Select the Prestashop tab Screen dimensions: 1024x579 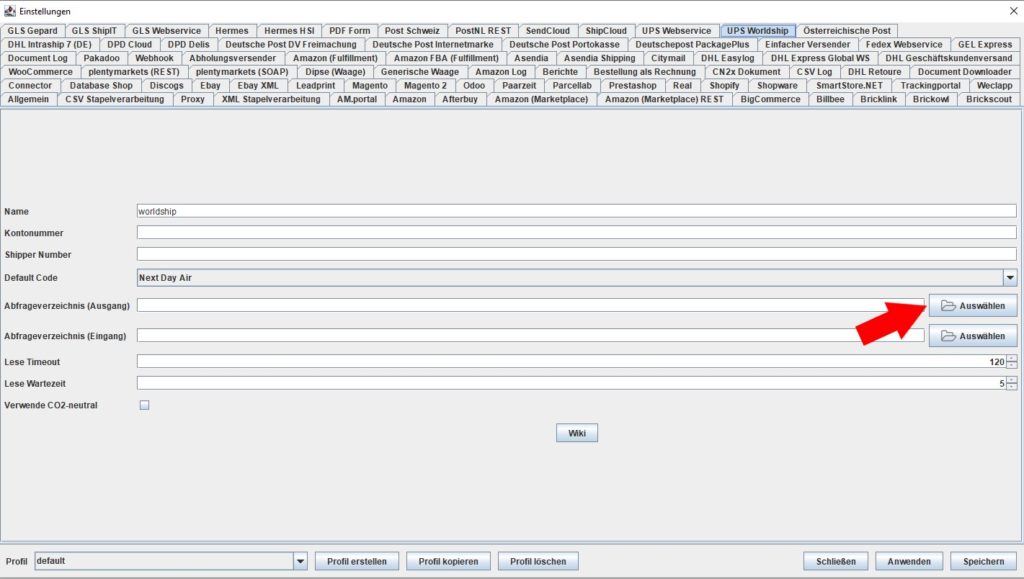tap(633, 86)
